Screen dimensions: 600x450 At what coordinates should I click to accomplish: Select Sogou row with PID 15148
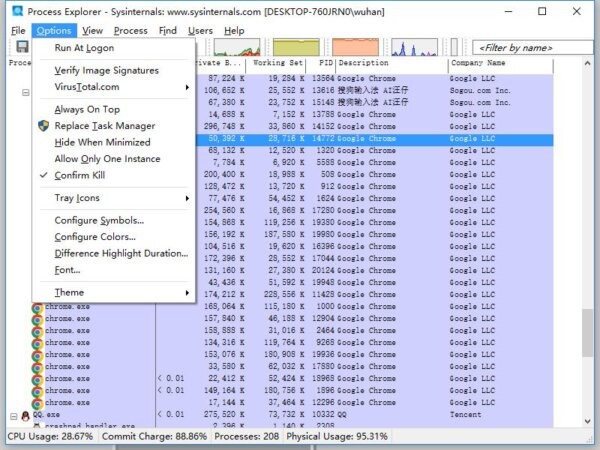click(x=375, y=103)
